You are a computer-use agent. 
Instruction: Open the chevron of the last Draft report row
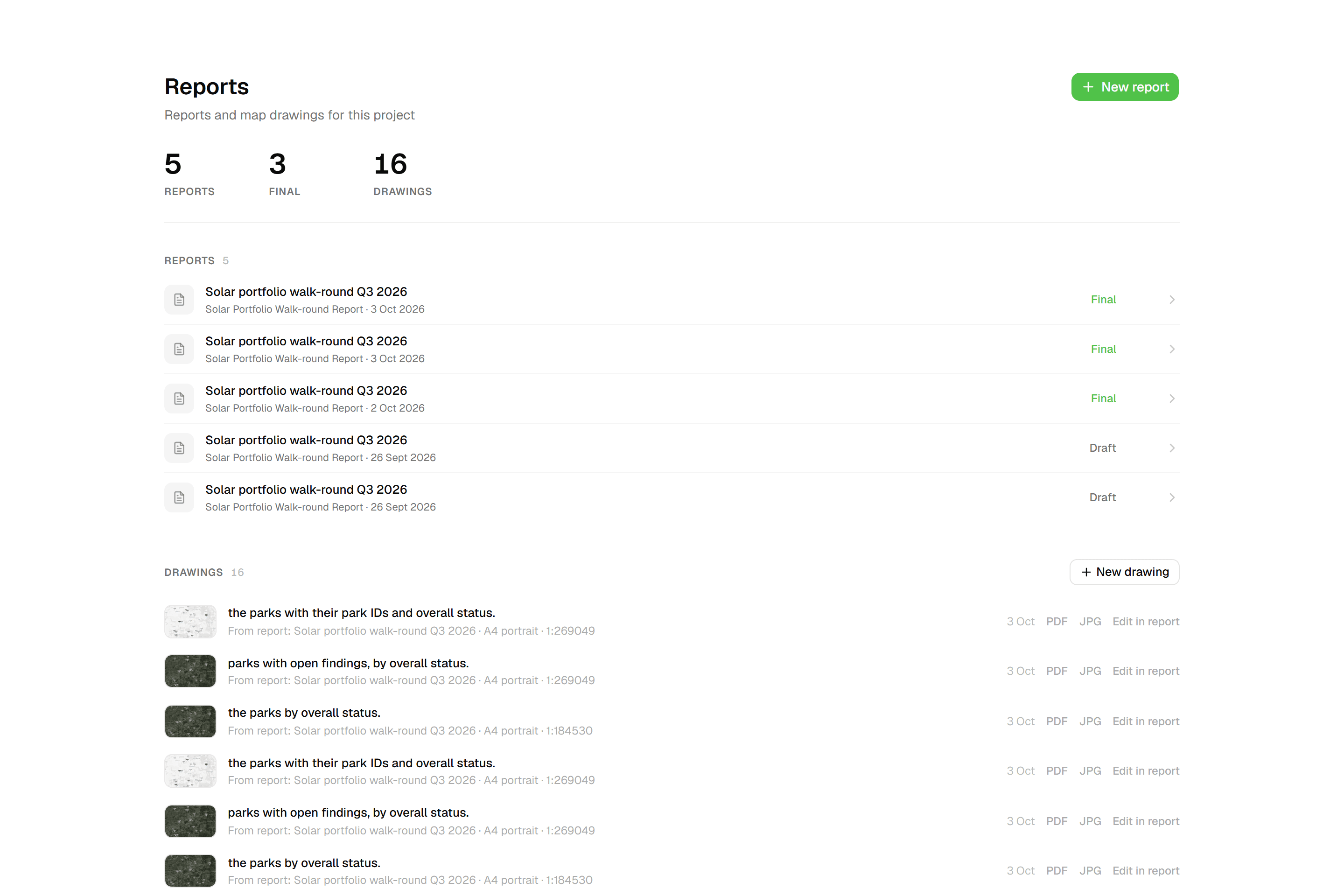click(1171, 497)
